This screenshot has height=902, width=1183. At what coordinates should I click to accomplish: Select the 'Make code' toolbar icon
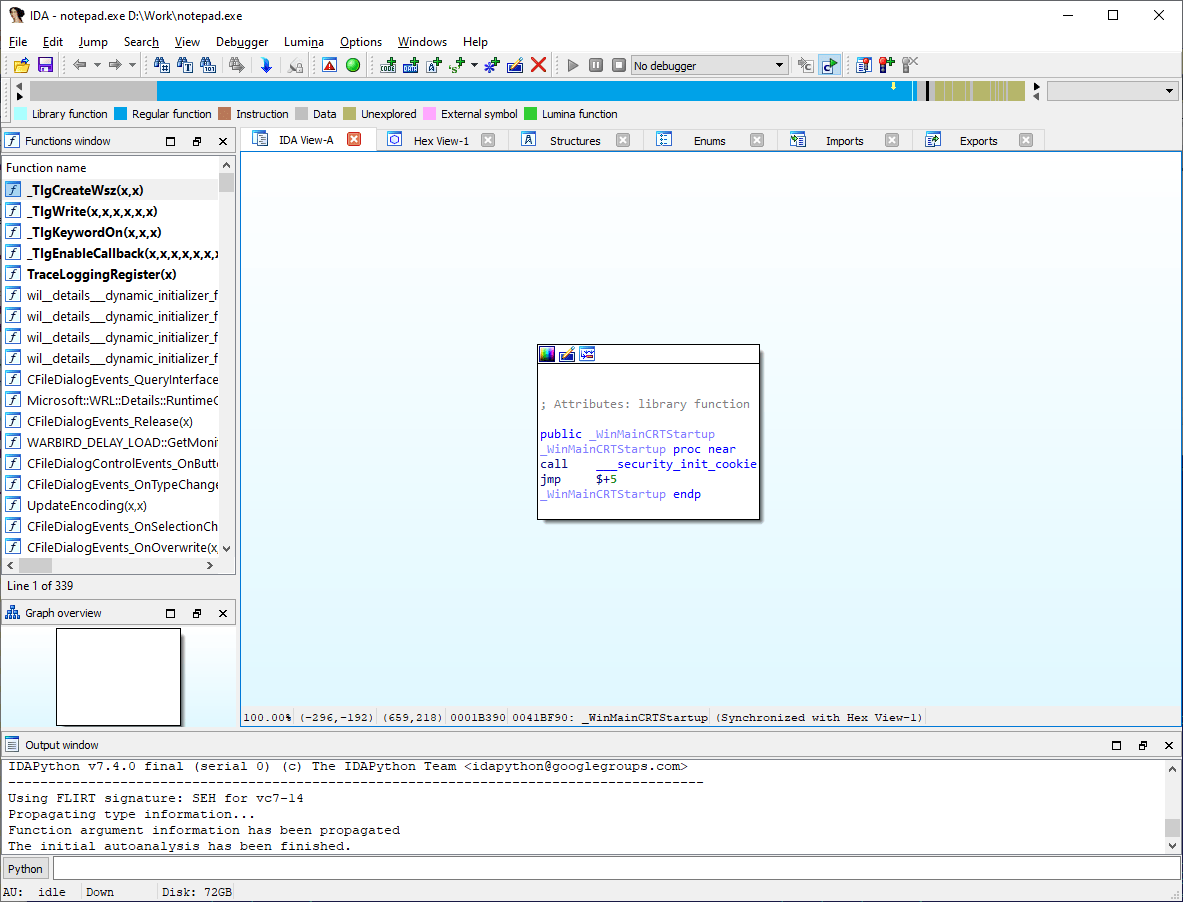click(388, 64)
